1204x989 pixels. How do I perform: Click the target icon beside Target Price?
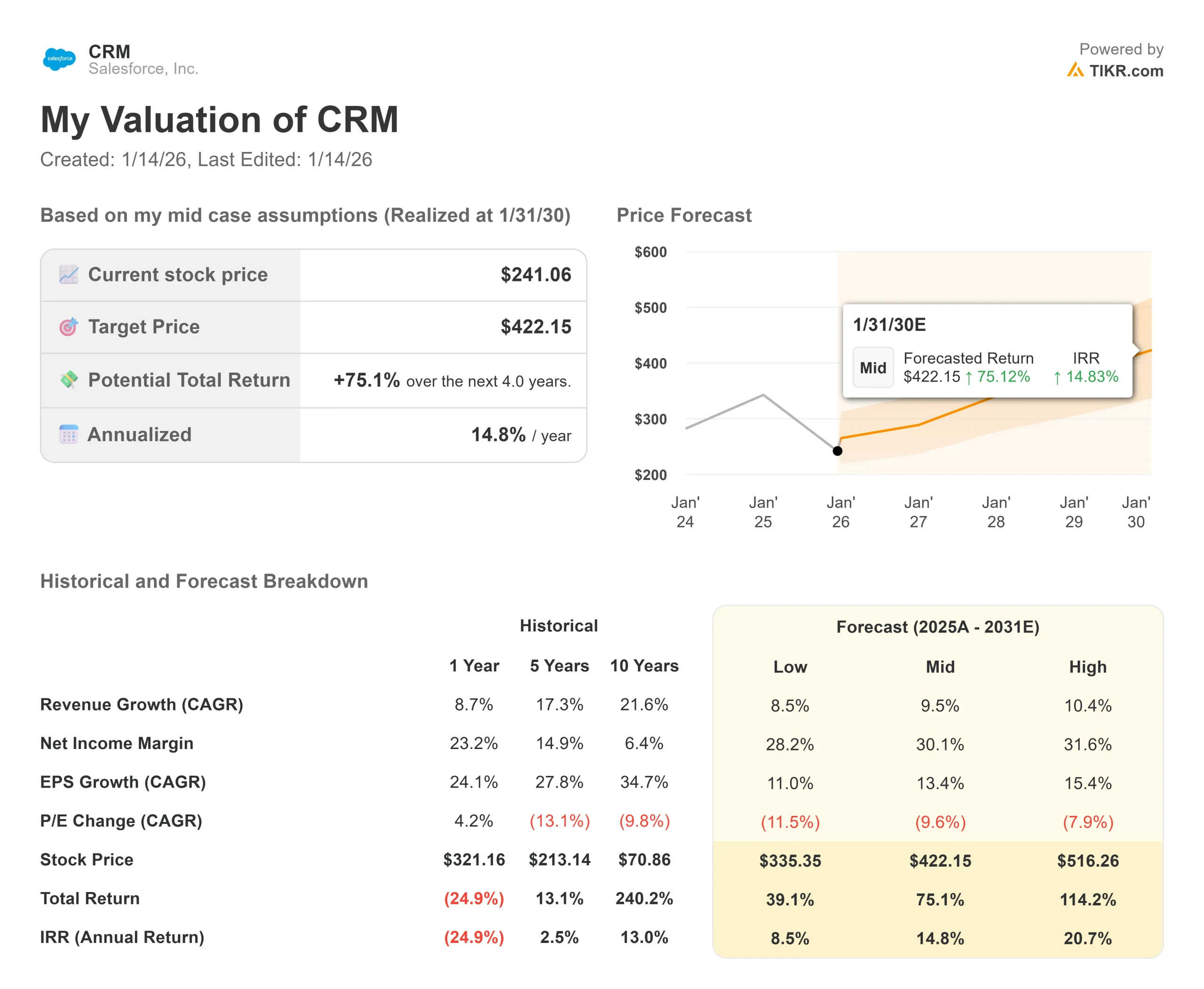[x=68, y=327]
